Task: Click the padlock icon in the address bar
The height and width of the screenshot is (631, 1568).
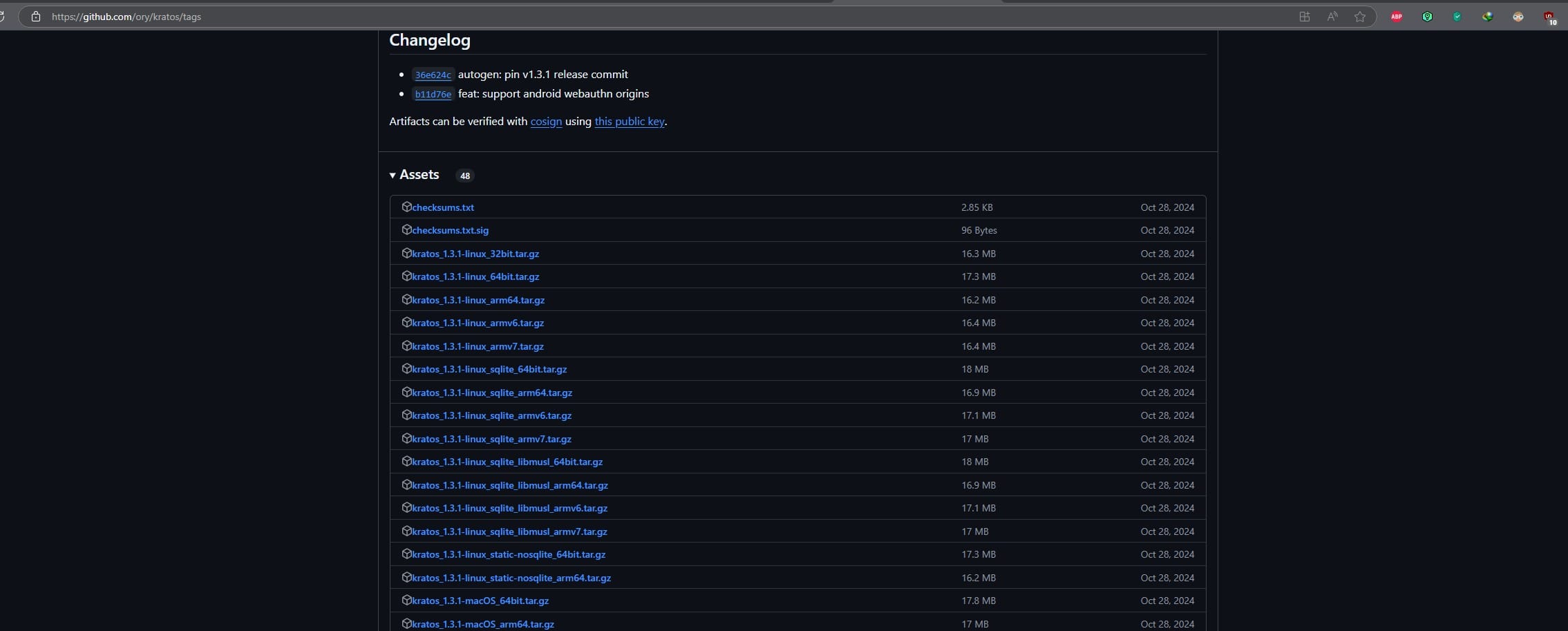Action: click(x=36, y=16)
